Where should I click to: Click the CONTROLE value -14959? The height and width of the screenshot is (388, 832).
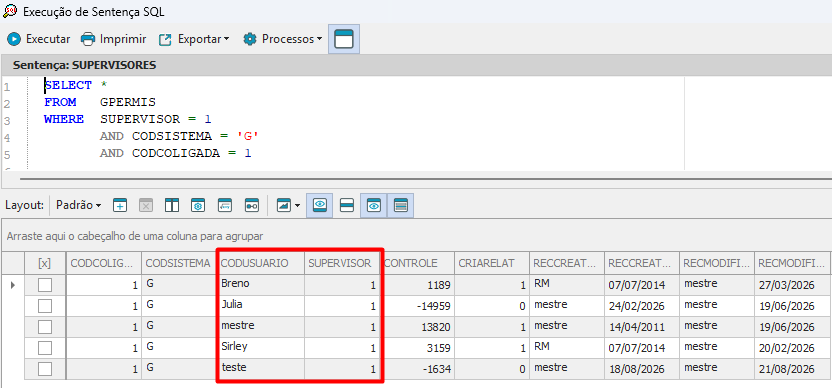tap(417, 306)
